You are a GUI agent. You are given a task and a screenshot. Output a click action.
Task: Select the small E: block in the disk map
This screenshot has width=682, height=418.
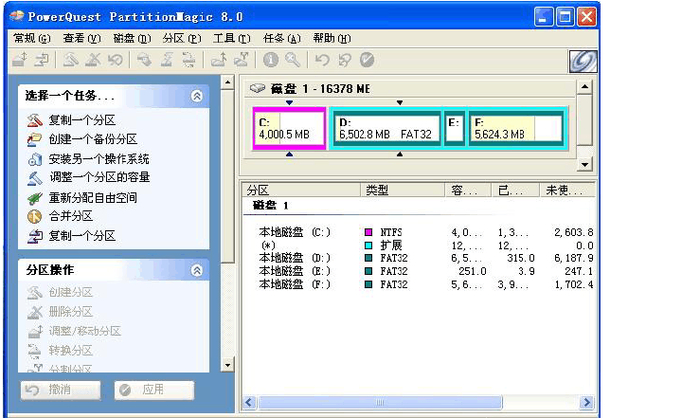point(455,129)
